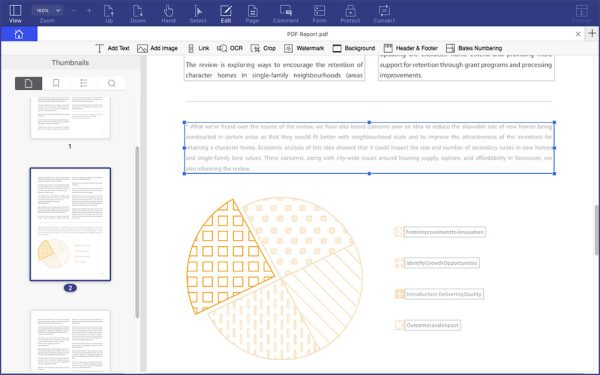Image resolution: width=600 pixels, height=375 pixels.
Task: Open Bates Numbering options
Action: click(x=474, y=48)
